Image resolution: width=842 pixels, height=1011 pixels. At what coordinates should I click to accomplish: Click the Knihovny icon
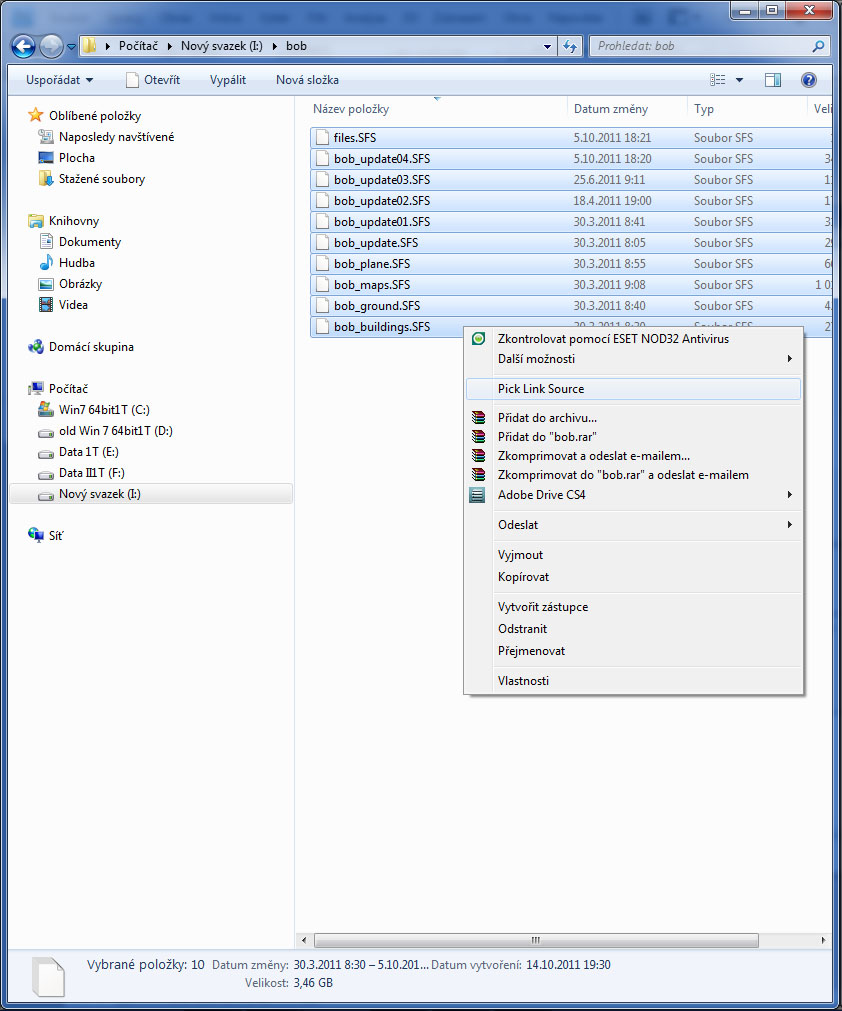tap(35, 221)
